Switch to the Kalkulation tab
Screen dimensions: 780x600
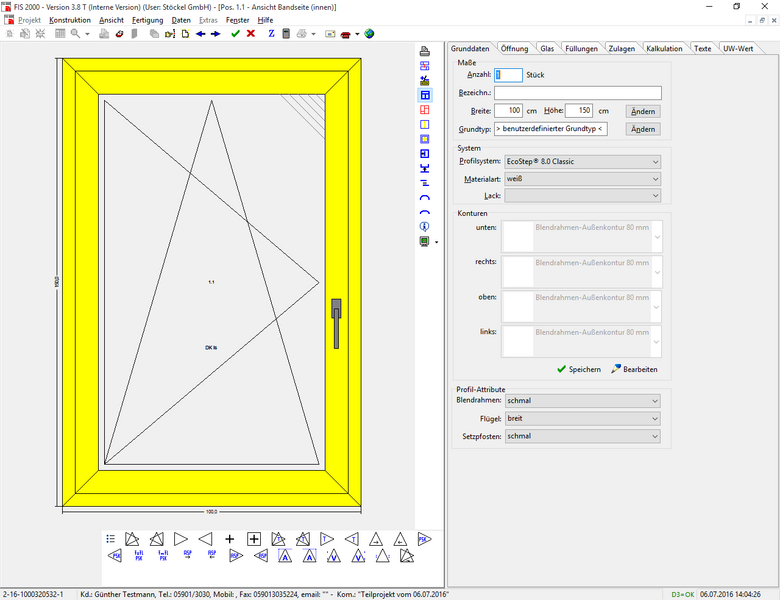pyautogui.click(x=664, y=48)
